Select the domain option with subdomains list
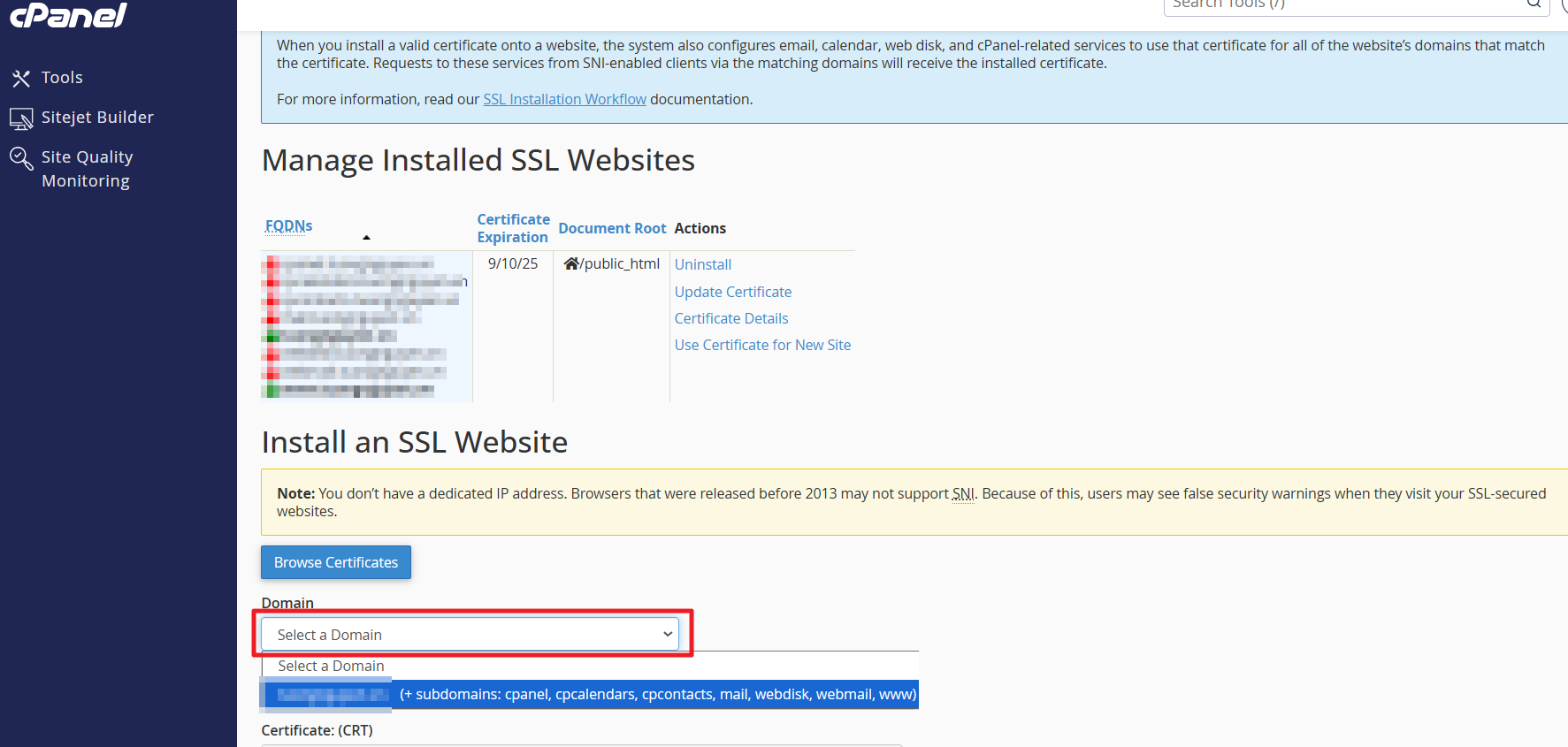 point(590,695)
